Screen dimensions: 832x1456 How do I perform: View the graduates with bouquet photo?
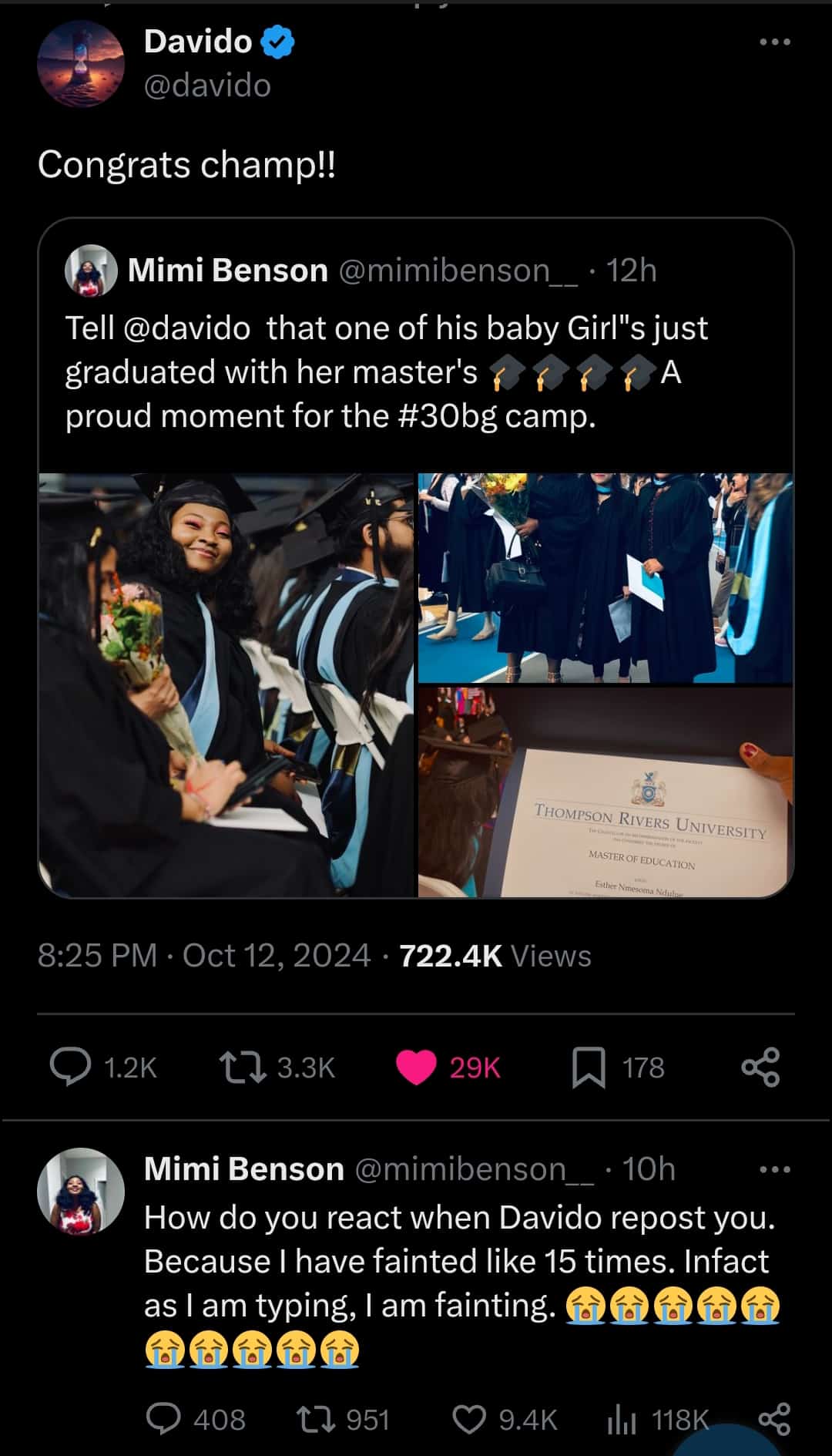(605, 578)
